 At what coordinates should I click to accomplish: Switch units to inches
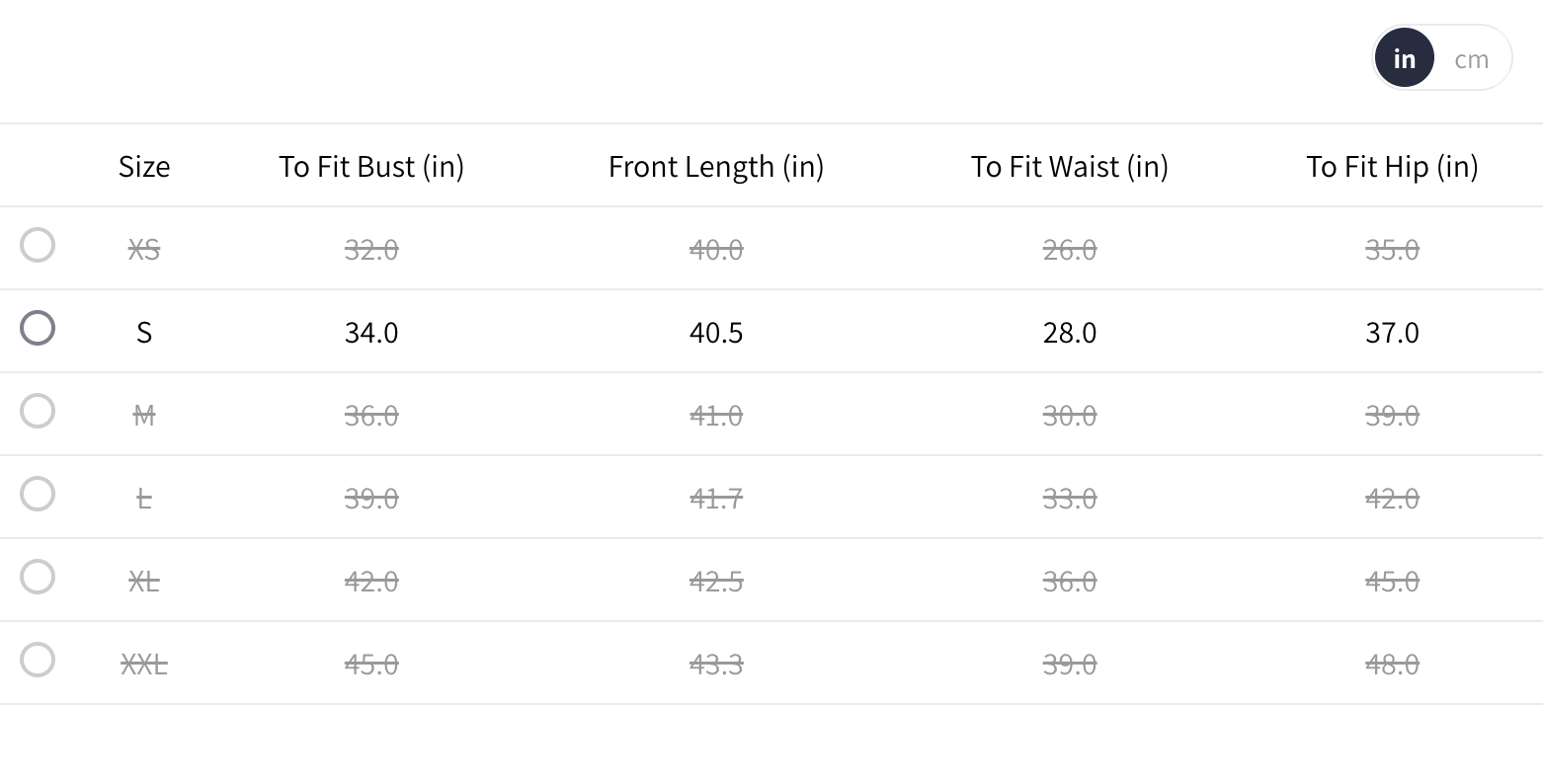[1404, 59]
